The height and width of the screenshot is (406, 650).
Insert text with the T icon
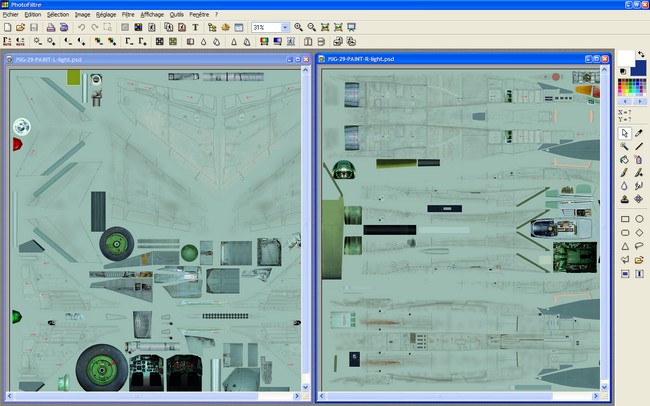195,27
